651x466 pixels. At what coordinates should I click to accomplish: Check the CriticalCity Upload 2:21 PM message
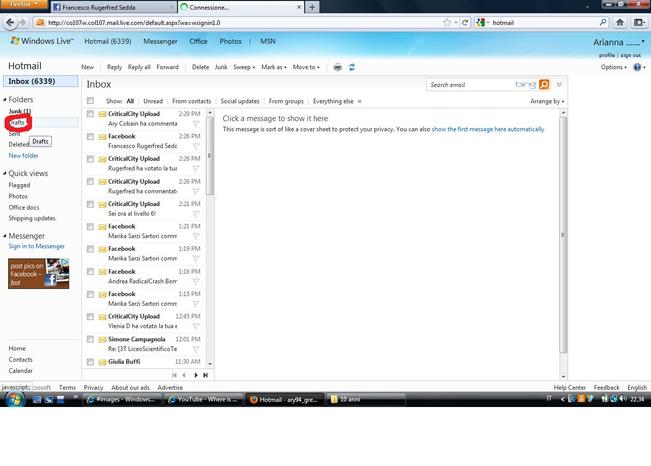pyautogui.click(x=90, y=204)
